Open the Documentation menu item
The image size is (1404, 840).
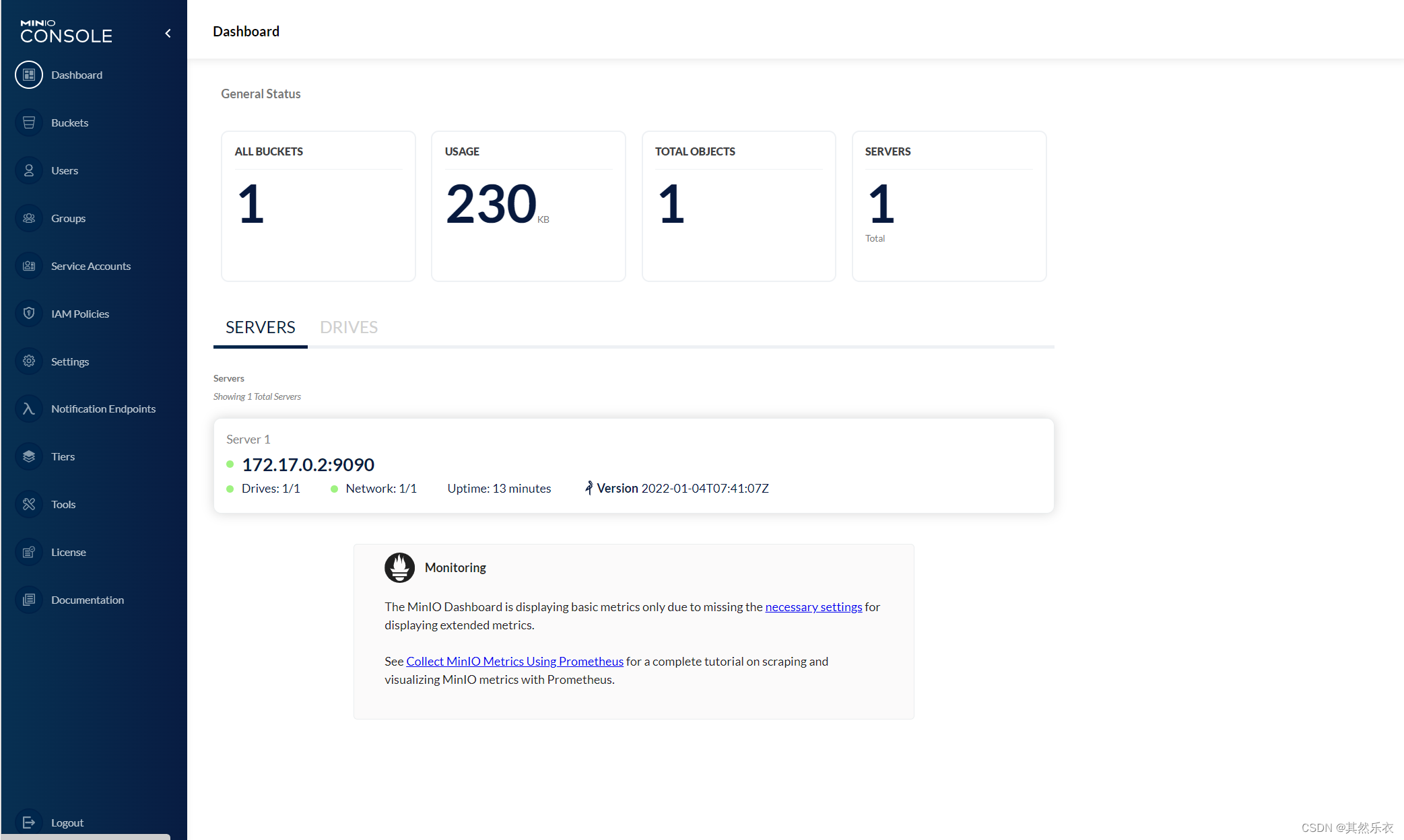tap(88, 600)
